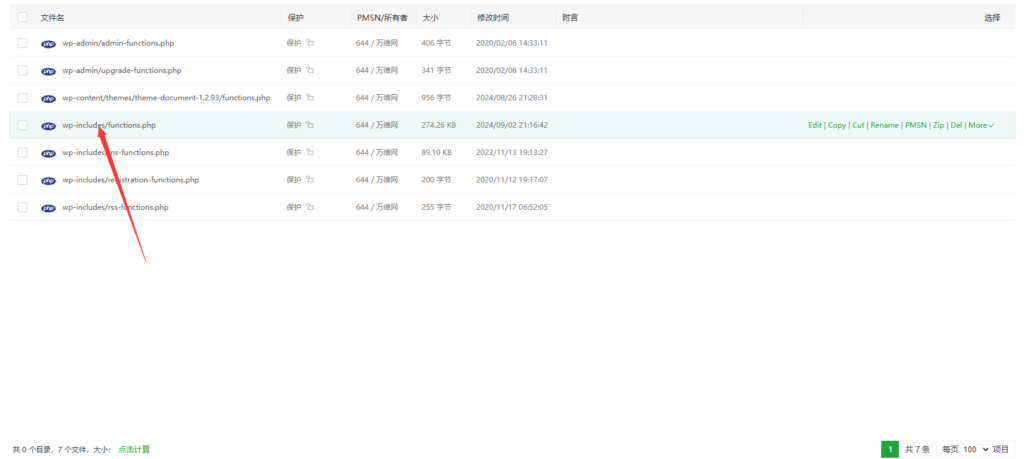
Task: Click Zip for wp-includes/functions.php
Action: click(x=938, y=125)
